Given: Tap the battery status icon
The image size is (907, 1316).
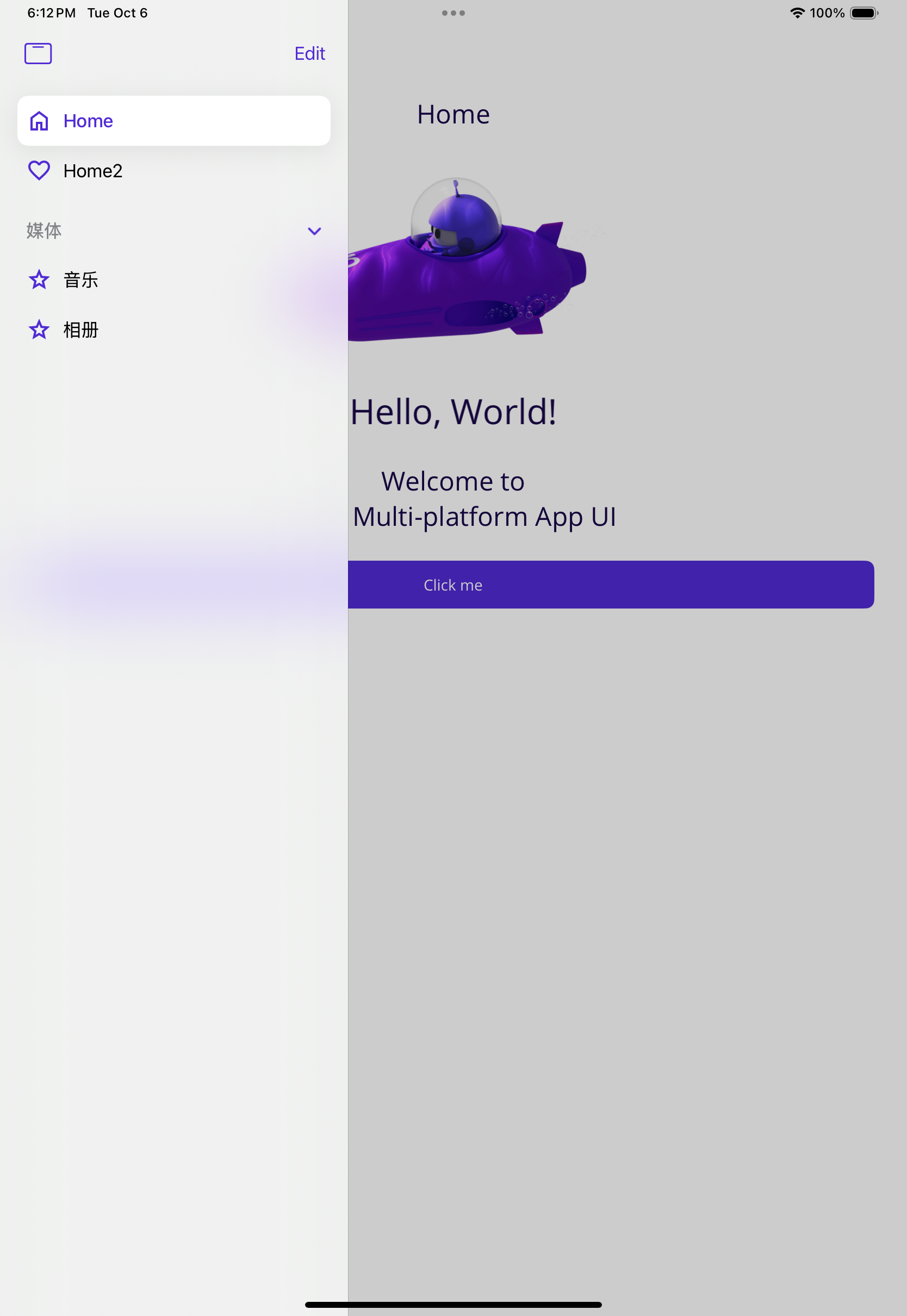Looking at the screenshot, I should (x=865, y=13).
